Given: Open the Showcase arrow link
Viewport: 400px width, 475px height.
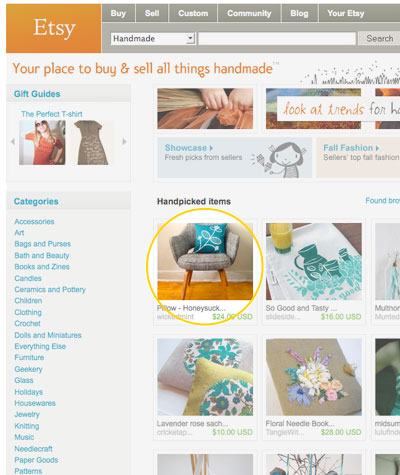Looking at the screenshot, I should click(189, 148).
